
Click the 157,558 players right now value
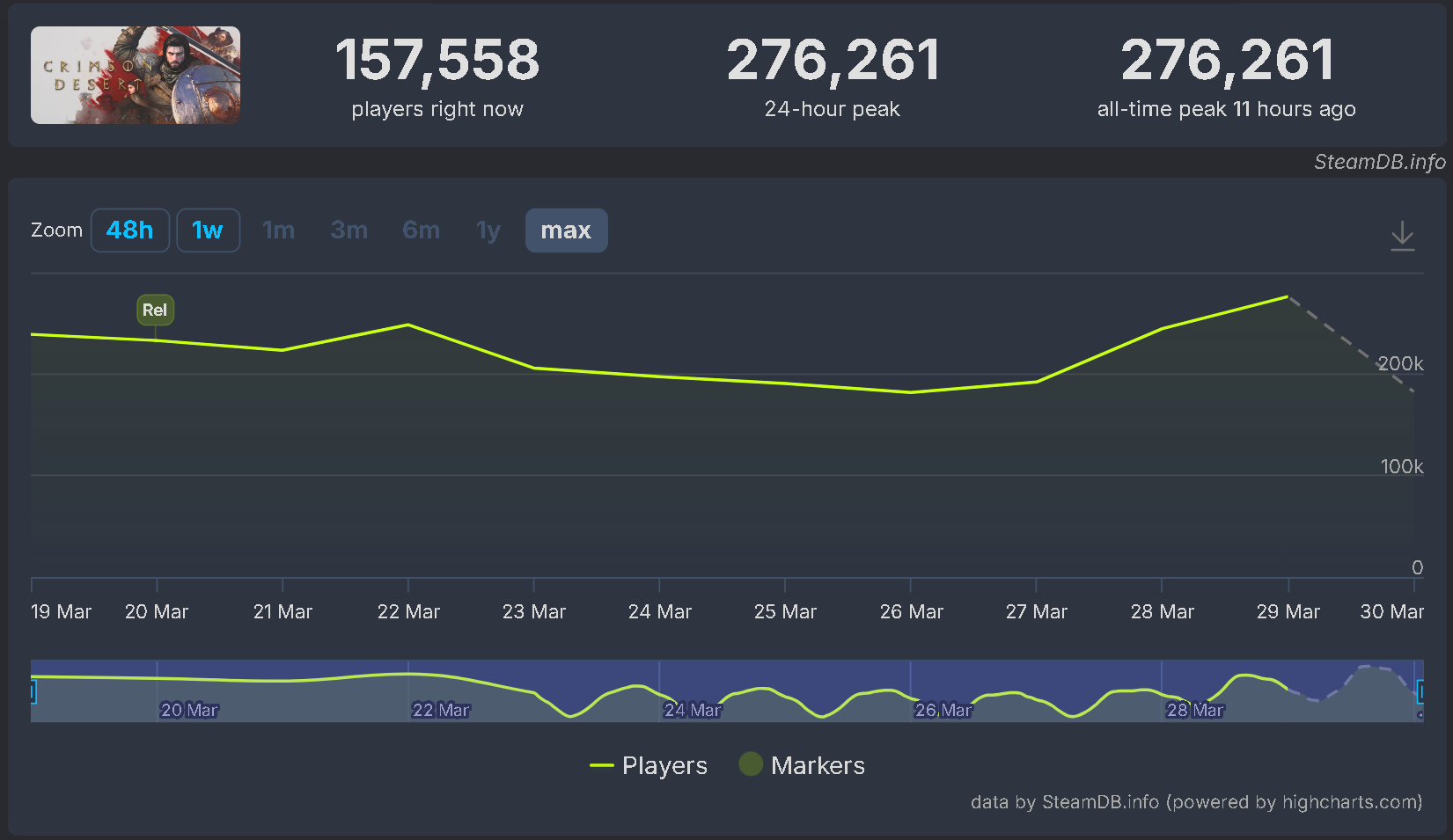pos(437,60)
